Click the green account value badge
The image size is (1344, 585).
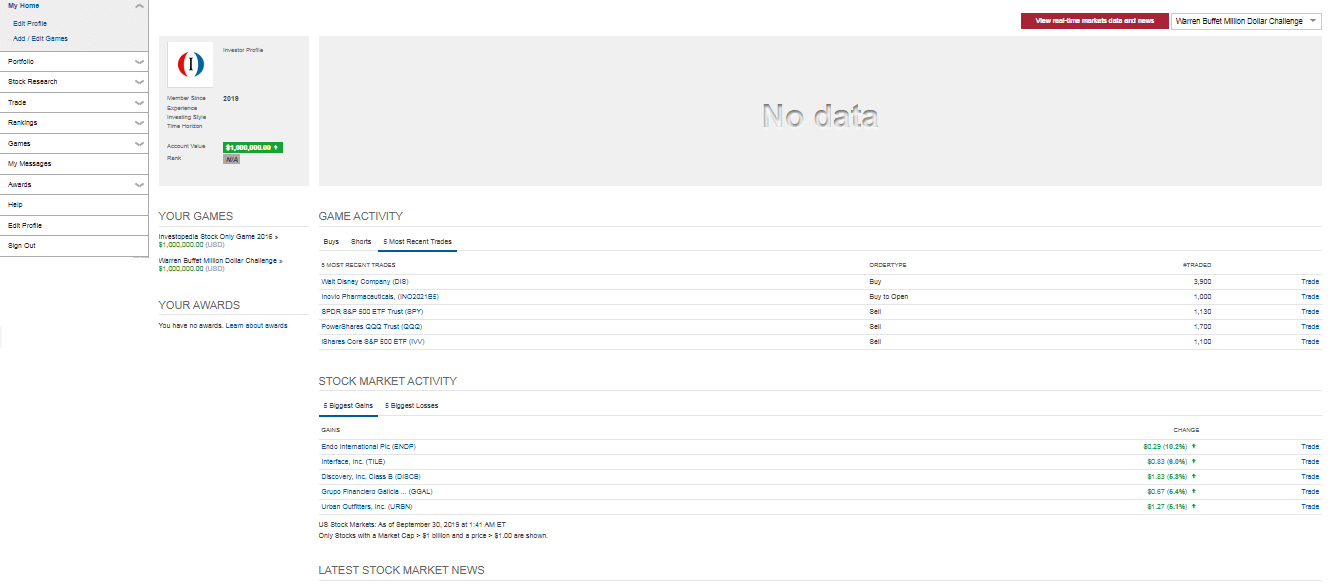[253, 147]
